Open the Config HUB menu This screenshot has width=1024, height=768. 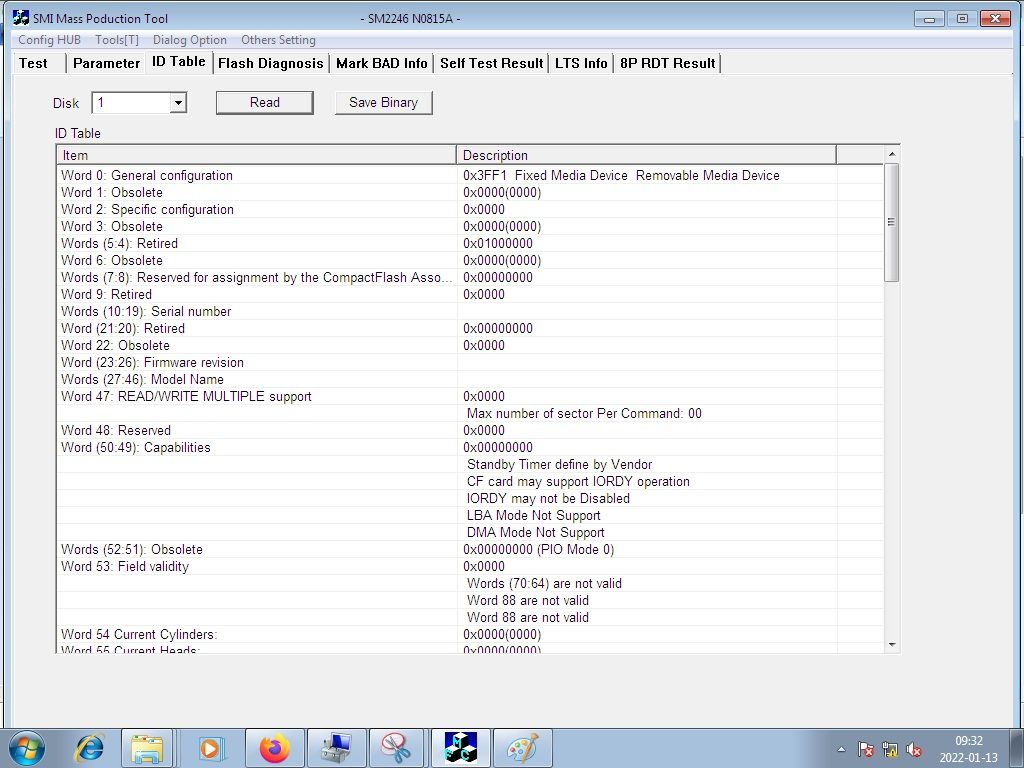pos(50,40)
